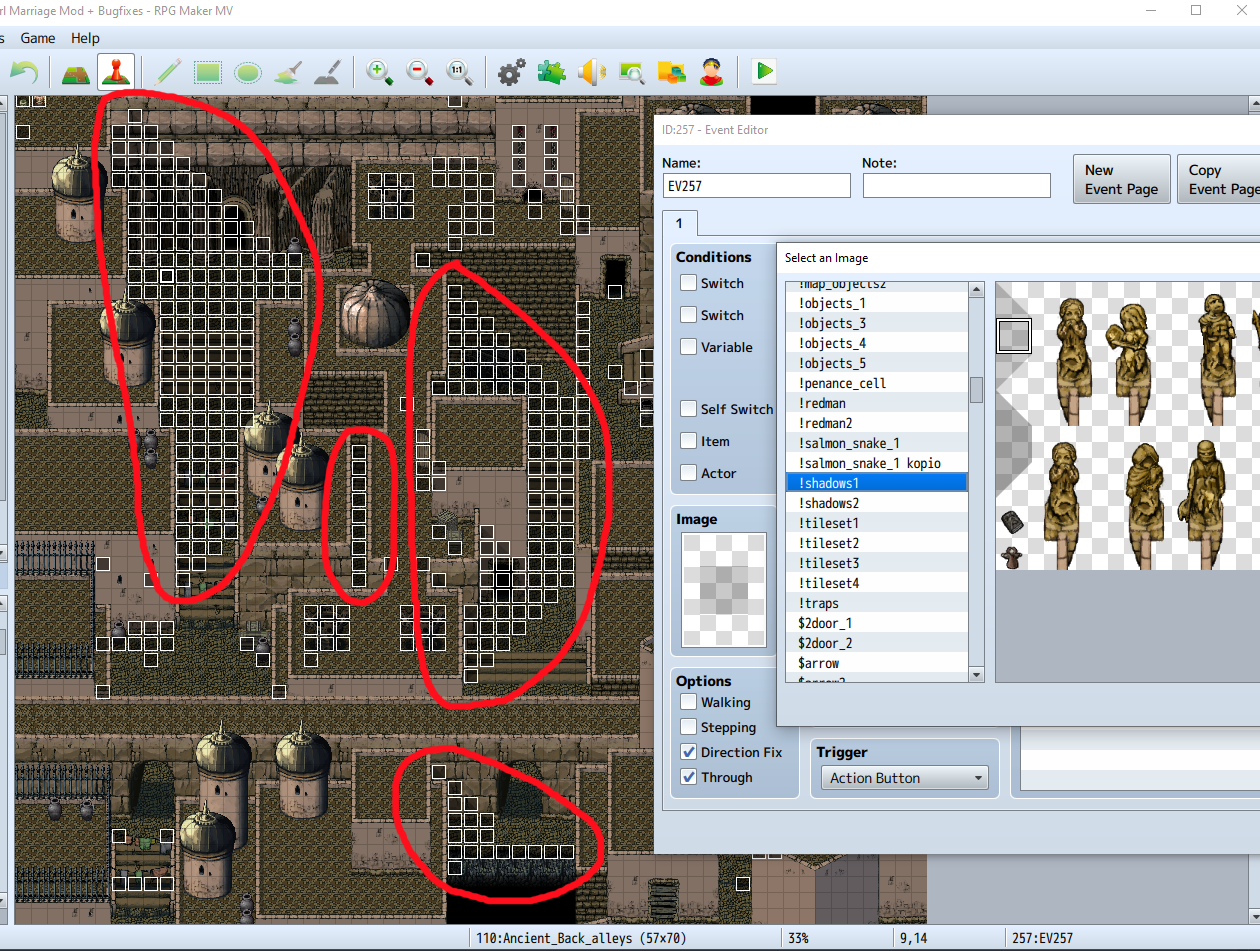This screenshot has width=1260, height=951.
Task: Select !tileset4 in image list
Action: [877, 583]
